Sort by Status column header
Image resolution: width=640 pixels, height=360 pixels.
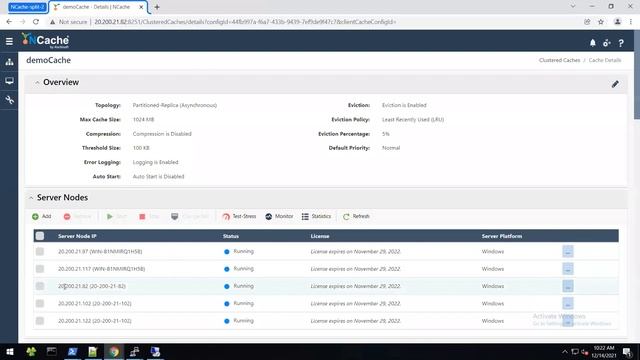coord(231,236)
